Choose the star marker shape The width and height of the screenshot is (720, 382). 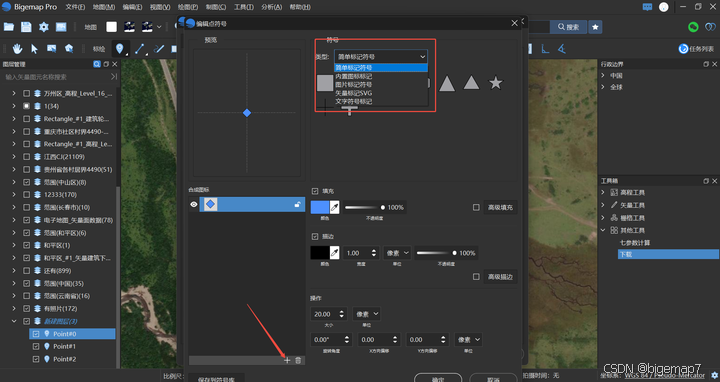point(495,83)
